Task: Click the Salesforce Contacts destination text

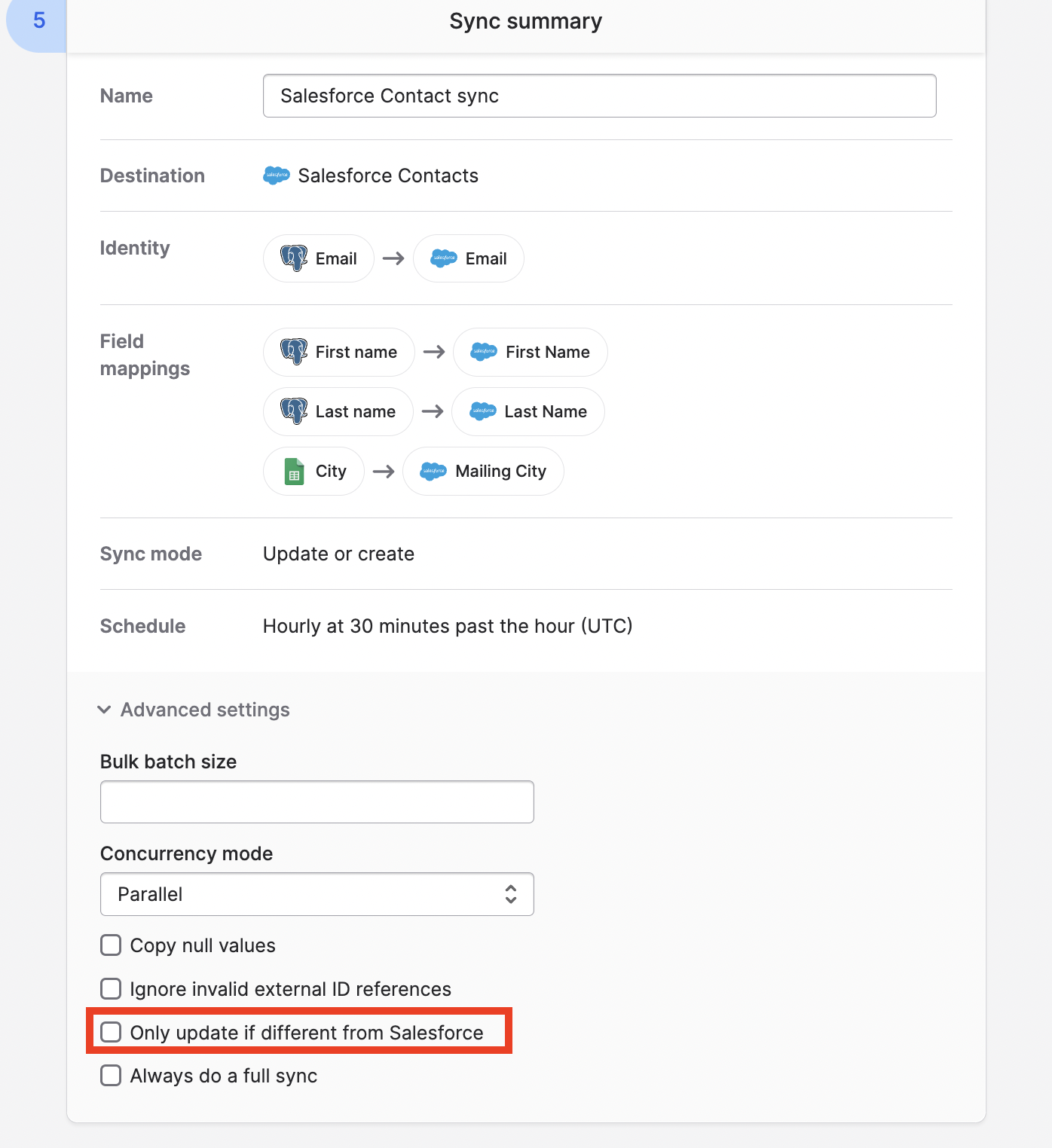Action: point(388,176)
